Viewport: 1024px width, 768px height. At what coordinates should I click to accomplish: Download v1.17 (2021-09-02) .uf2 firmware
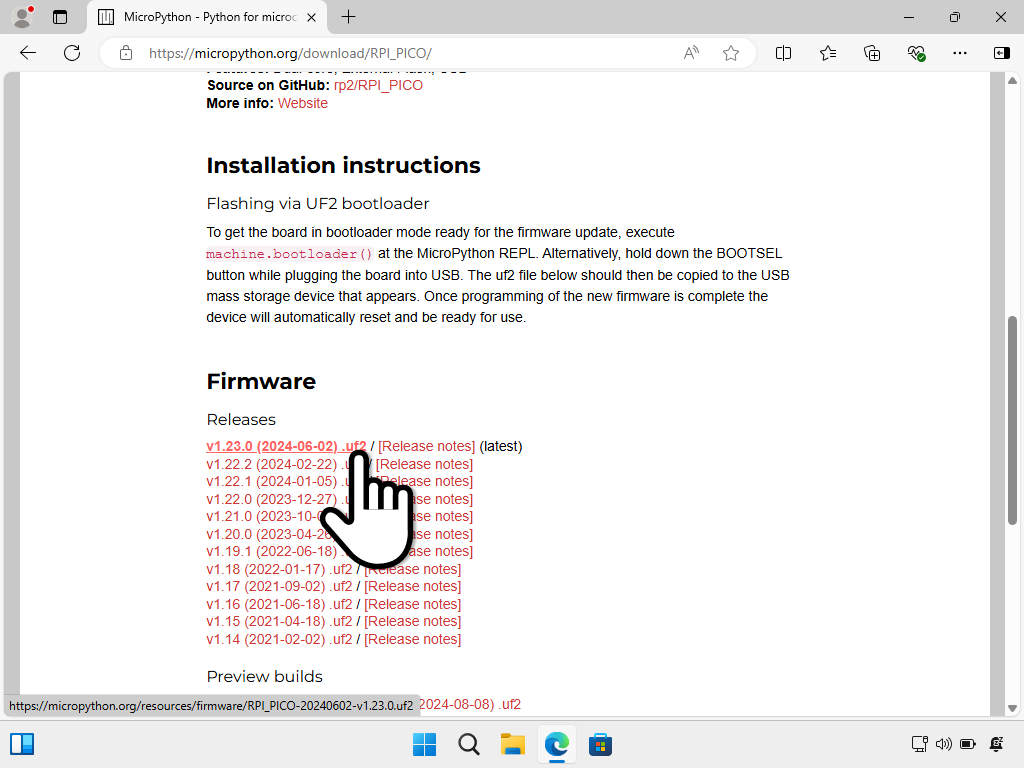point(279,586)
